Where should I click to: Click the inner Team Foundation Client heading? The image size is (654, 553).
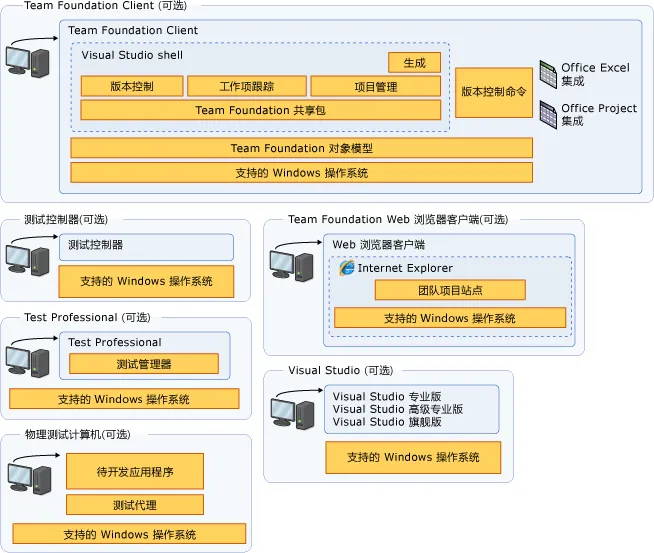point(133,30)
